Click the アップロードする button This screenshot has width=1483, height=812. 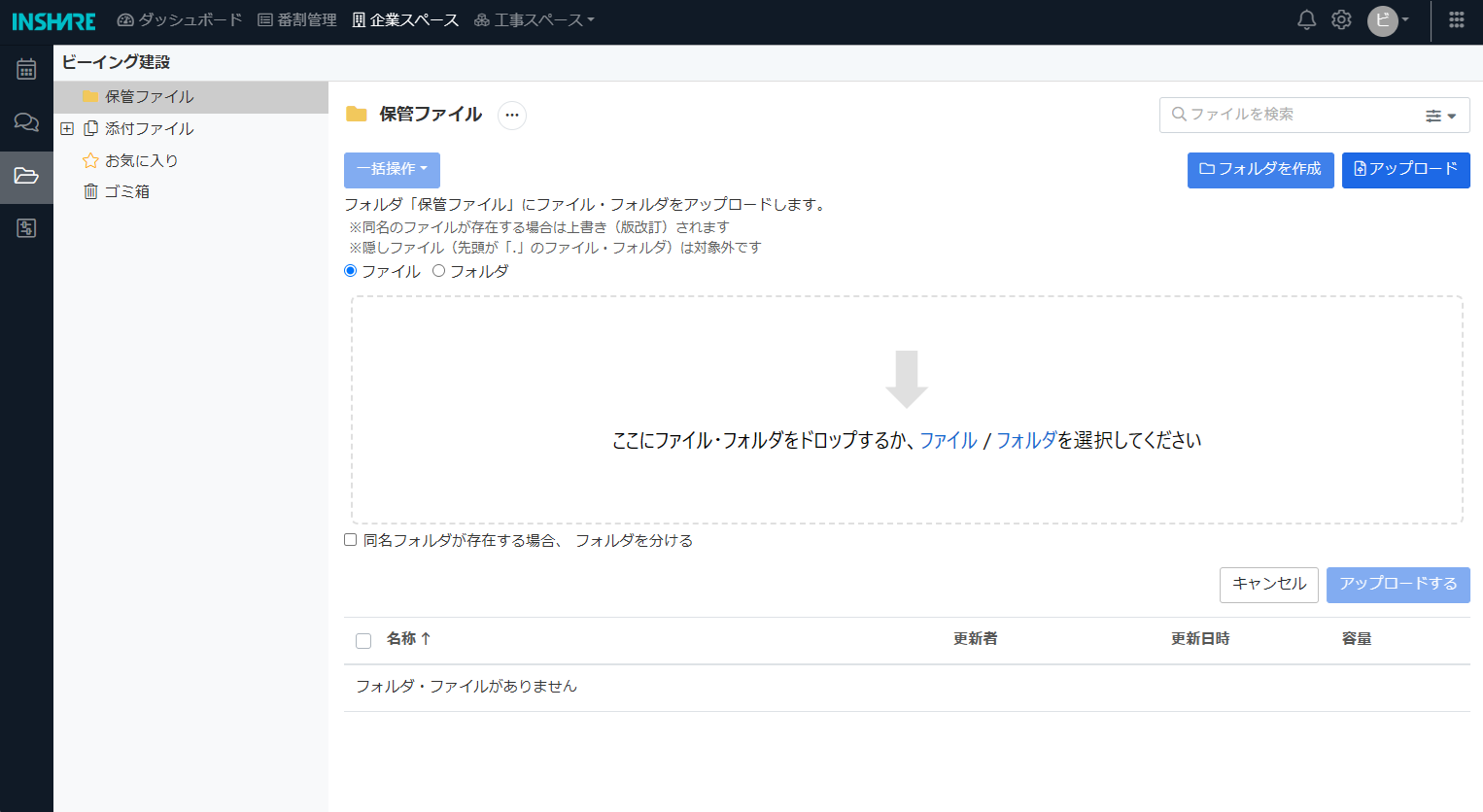click(1397, 585)
